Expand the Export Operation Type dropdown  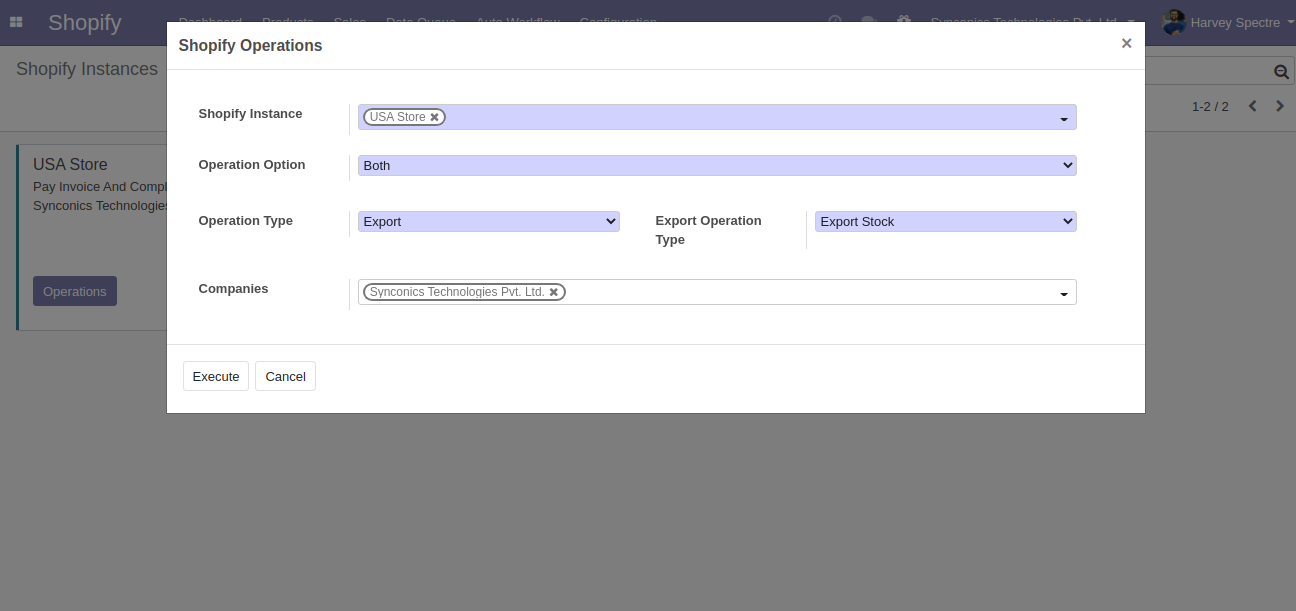(x=944, y=222)
